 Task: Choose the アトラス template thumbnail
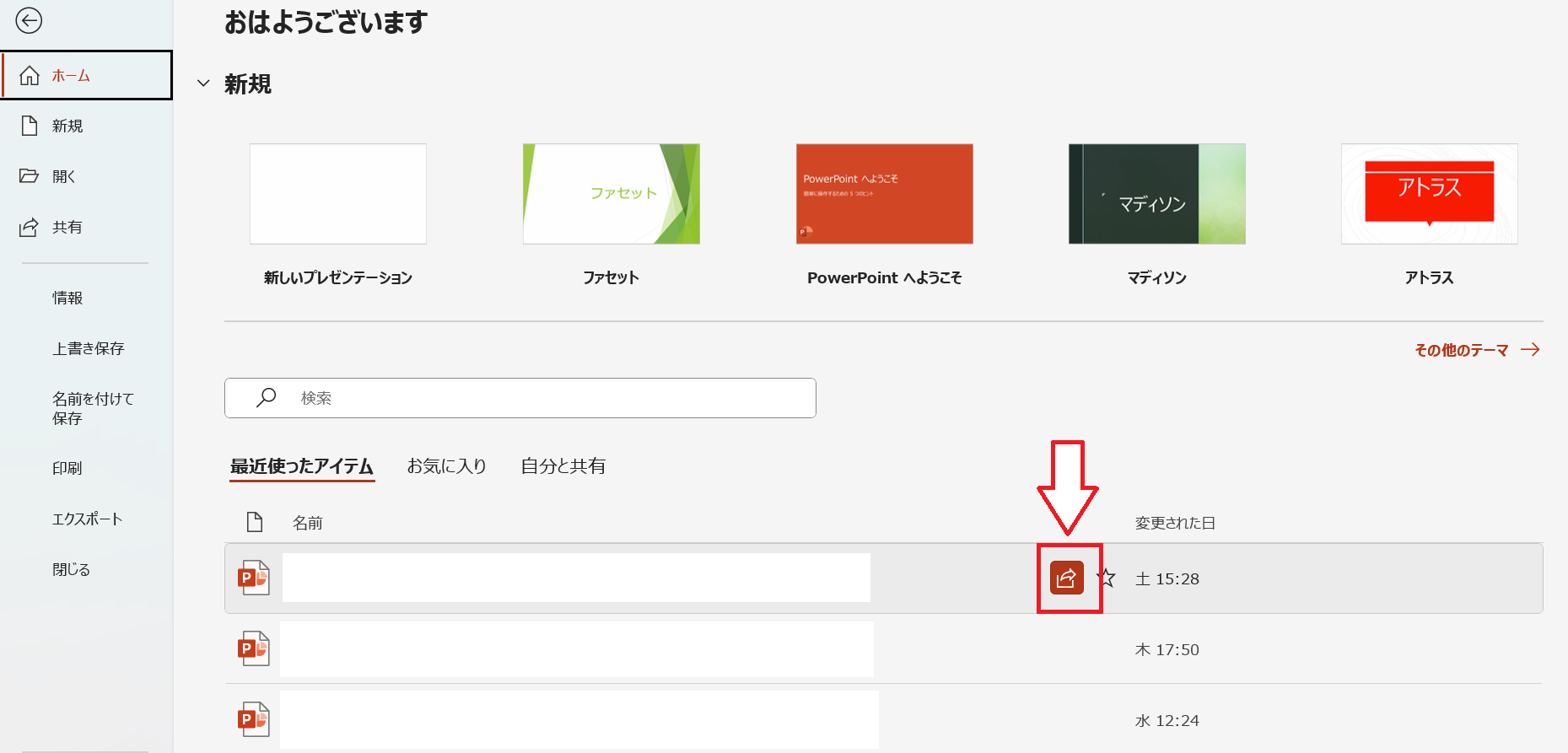coord(1429,194)
